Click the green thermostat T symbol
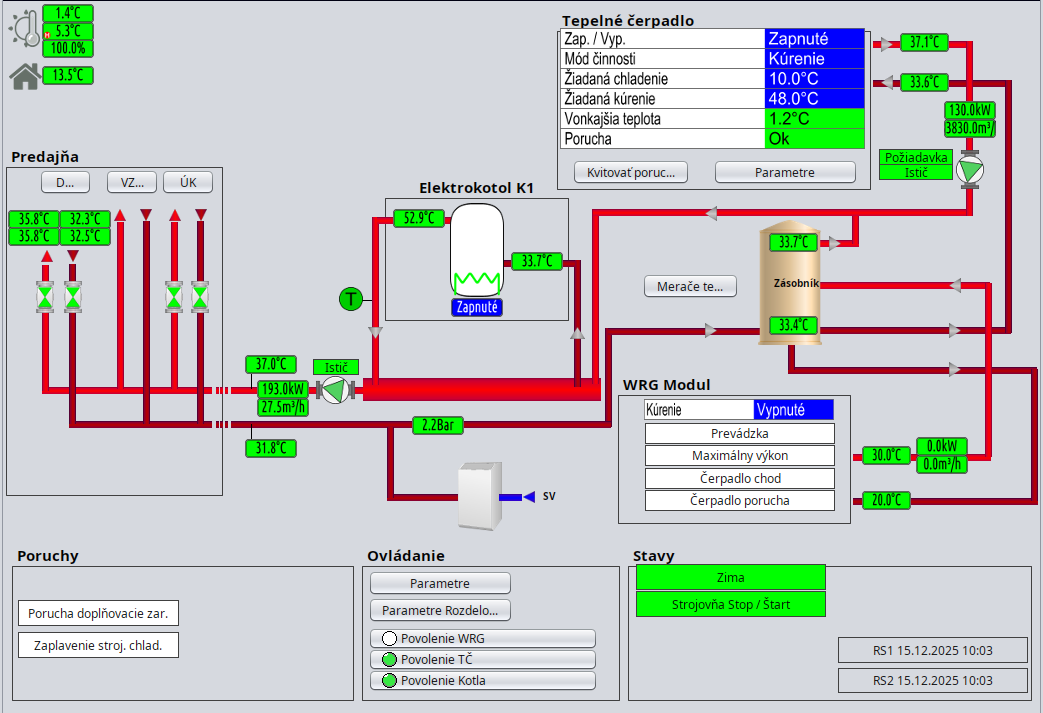 click(x=351, y=298)
